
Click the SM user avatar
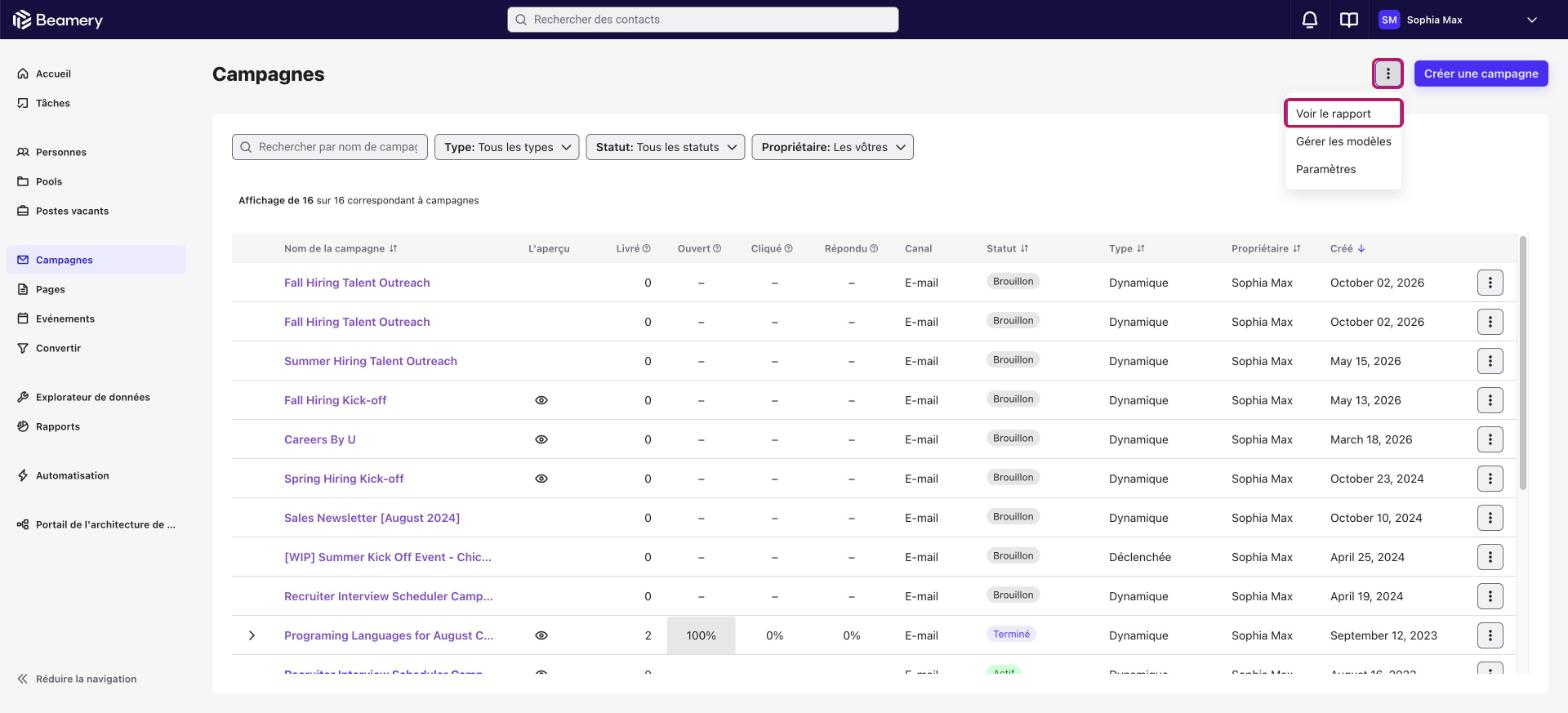click(x=1388, y=20)
